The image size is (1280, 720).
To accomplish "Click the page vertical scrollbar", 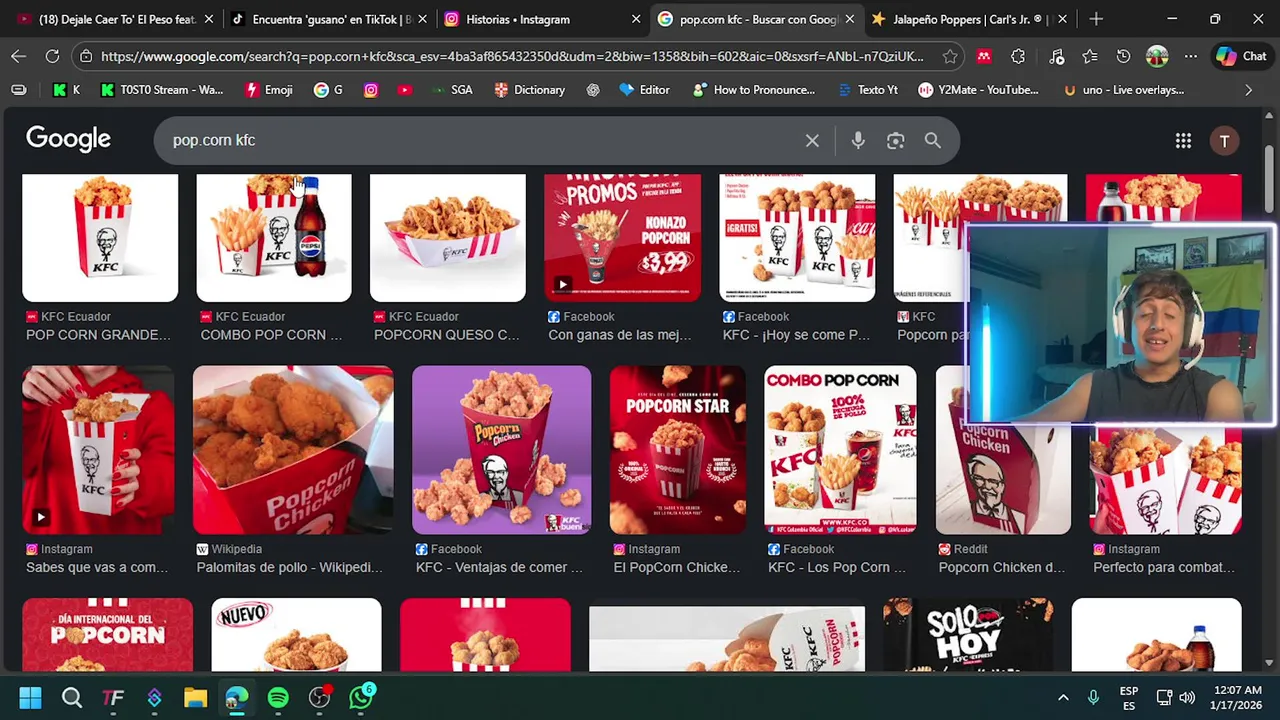I will pos(1269,180).
